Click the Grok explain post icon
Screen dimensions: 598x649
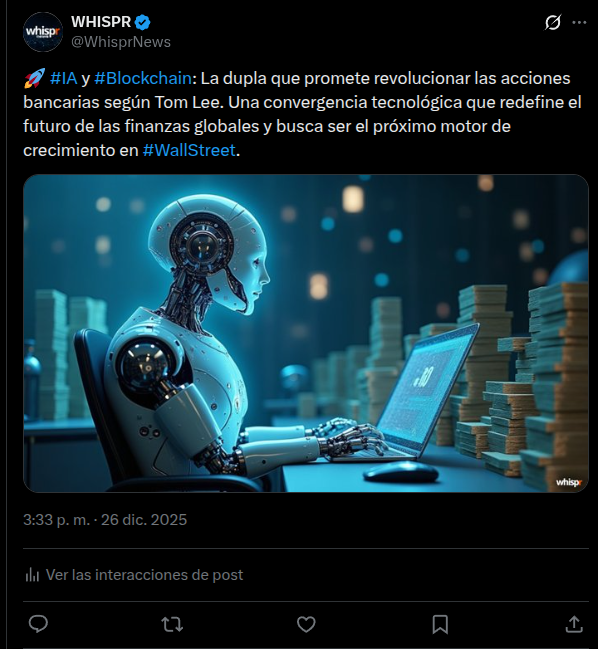[552, 22]
